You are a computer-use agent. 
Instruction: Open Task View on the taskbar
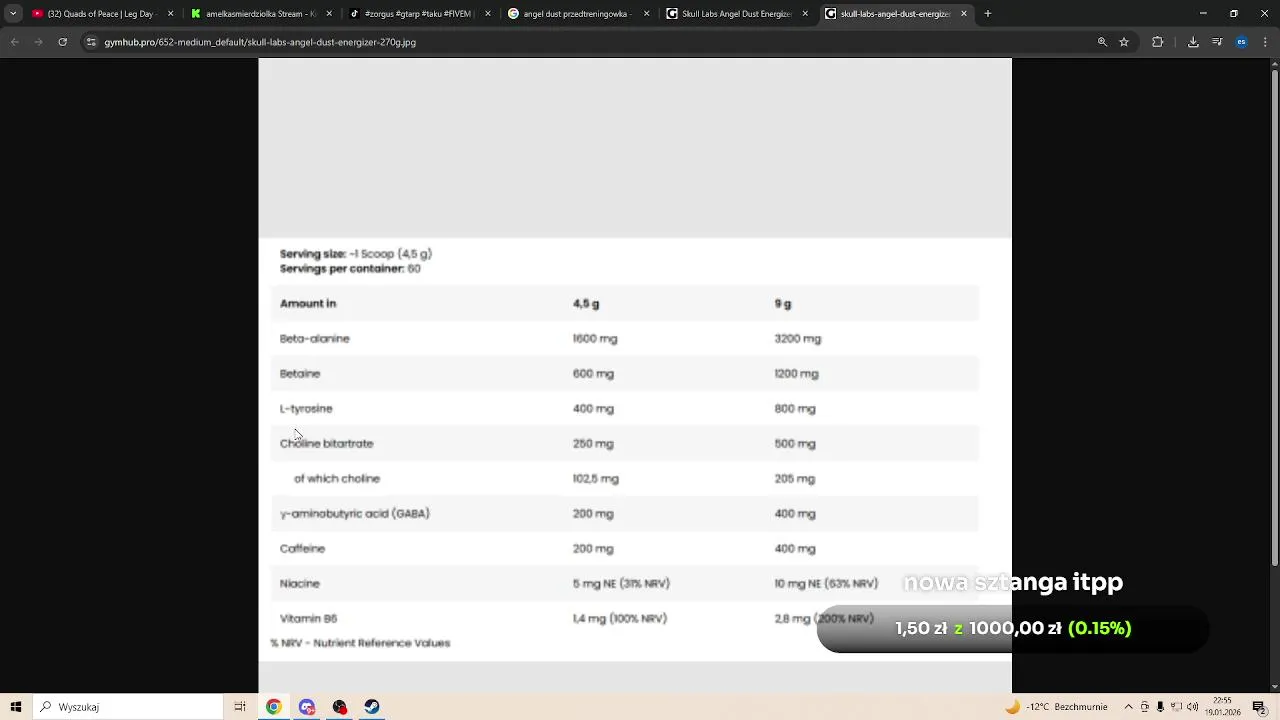coord(240,707)
